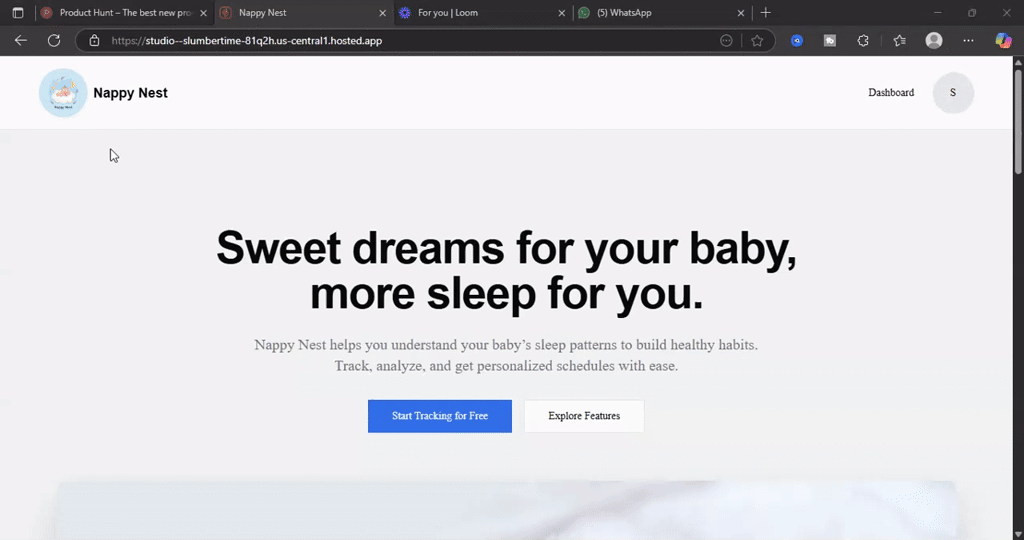
Task: Close the Product Hunt tab
Action: click(203, 13)
